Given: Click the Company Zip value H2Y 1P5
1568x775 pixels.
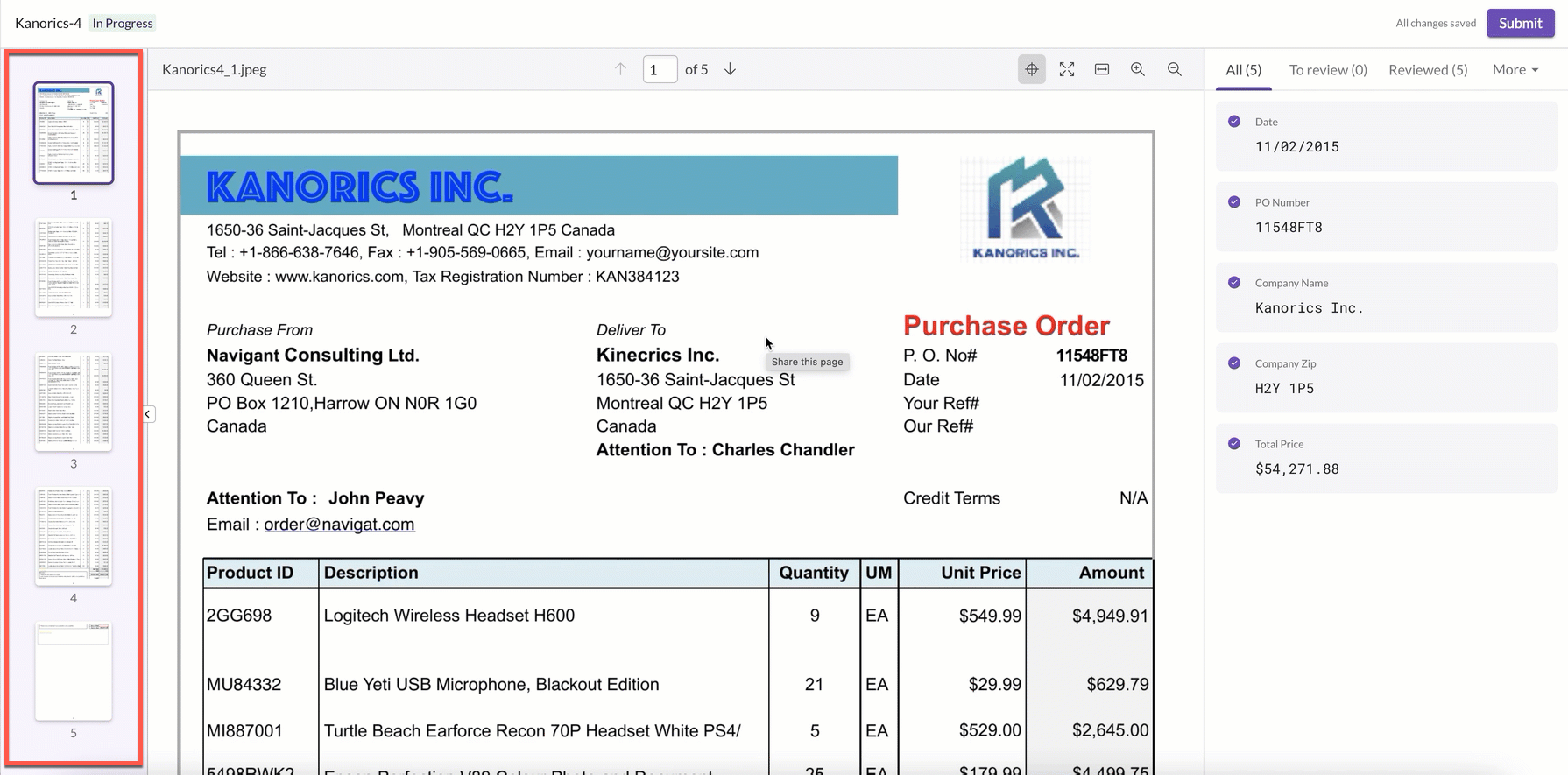Looking at the screenshot, I should point(1284,389).
